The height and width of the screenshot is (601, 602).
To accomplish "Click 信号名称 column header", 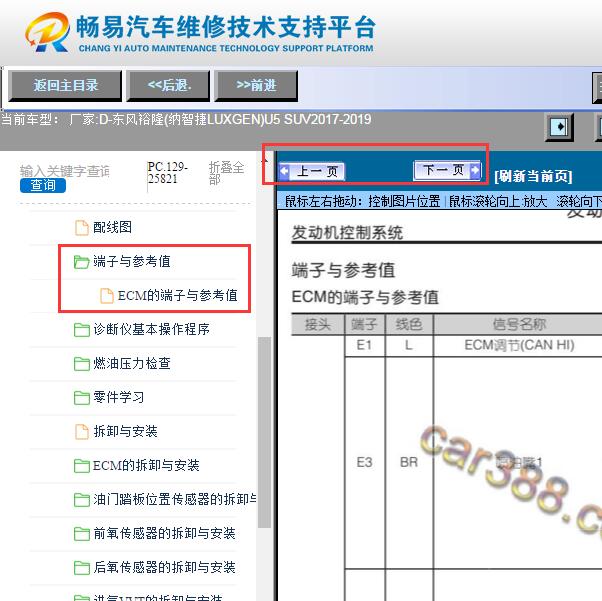I will coord(519,325).
